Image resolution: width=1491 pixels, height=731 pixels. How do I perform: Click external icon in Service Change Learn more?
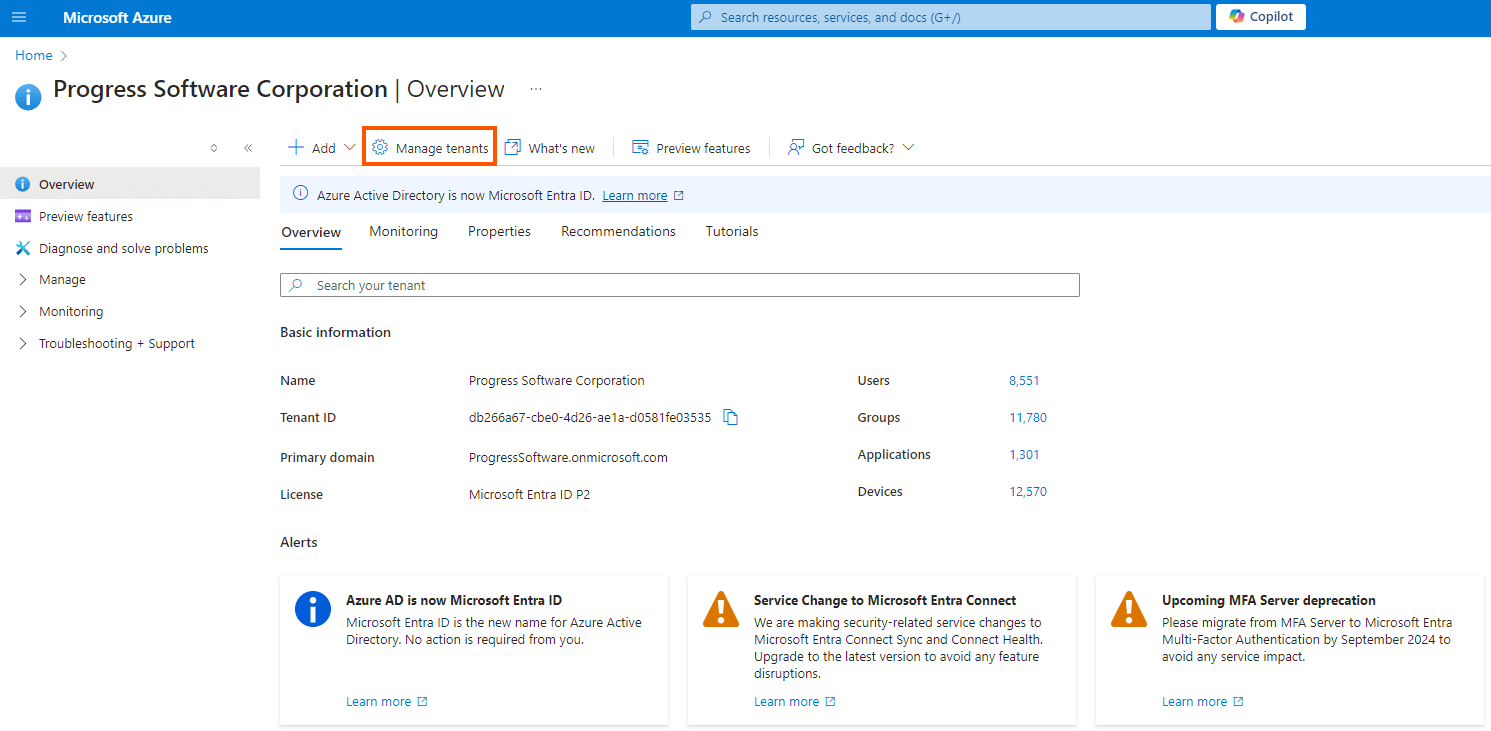[x=830, y=702]
